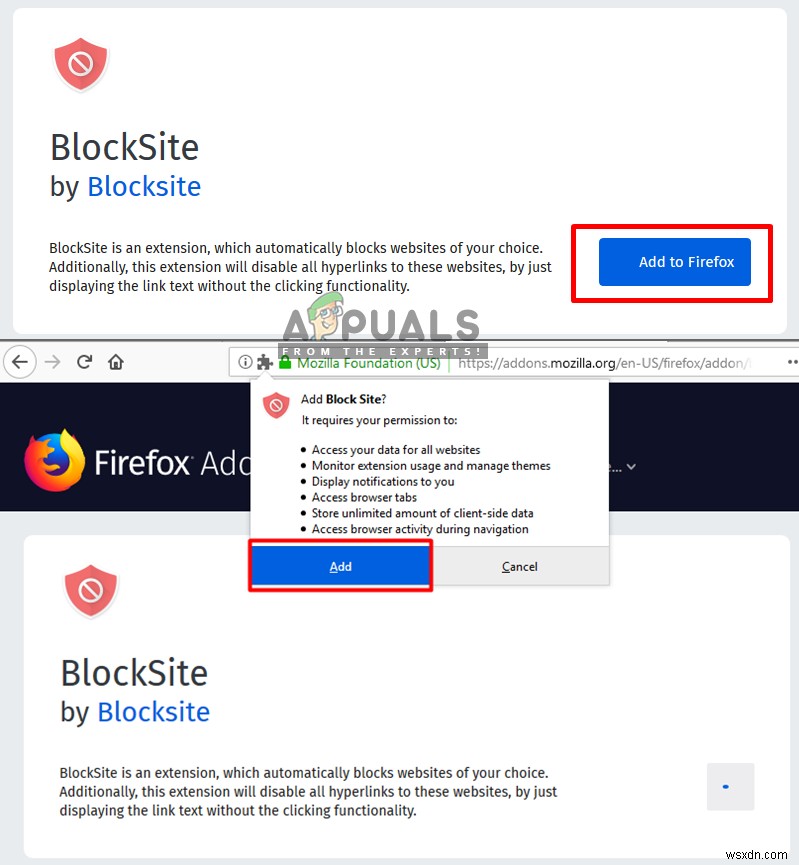Click the green padlock security icon
799x865 pixels.
285,362
